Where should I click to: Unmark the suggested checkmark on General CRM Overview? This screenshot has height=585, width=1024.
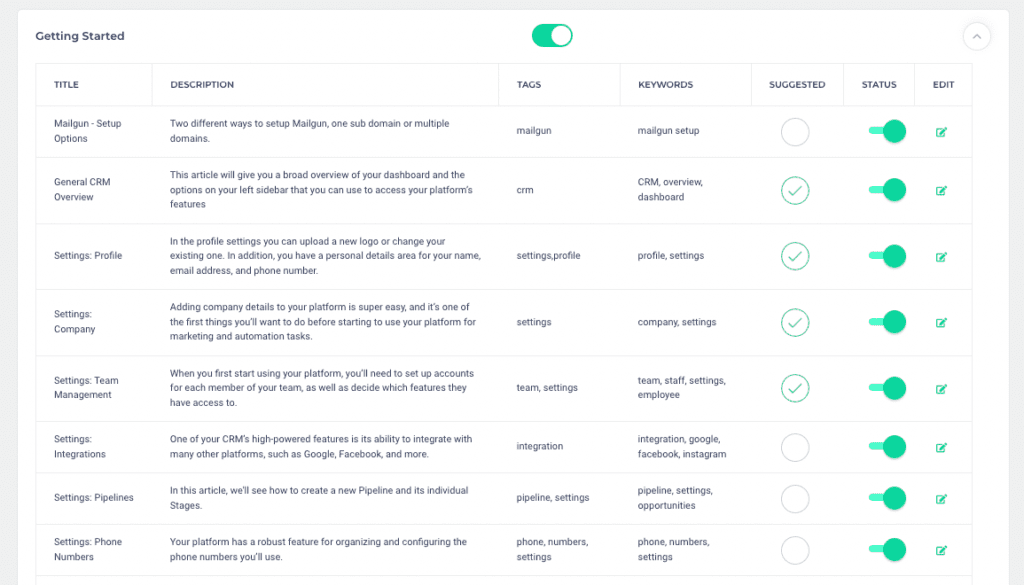[795, 190]
